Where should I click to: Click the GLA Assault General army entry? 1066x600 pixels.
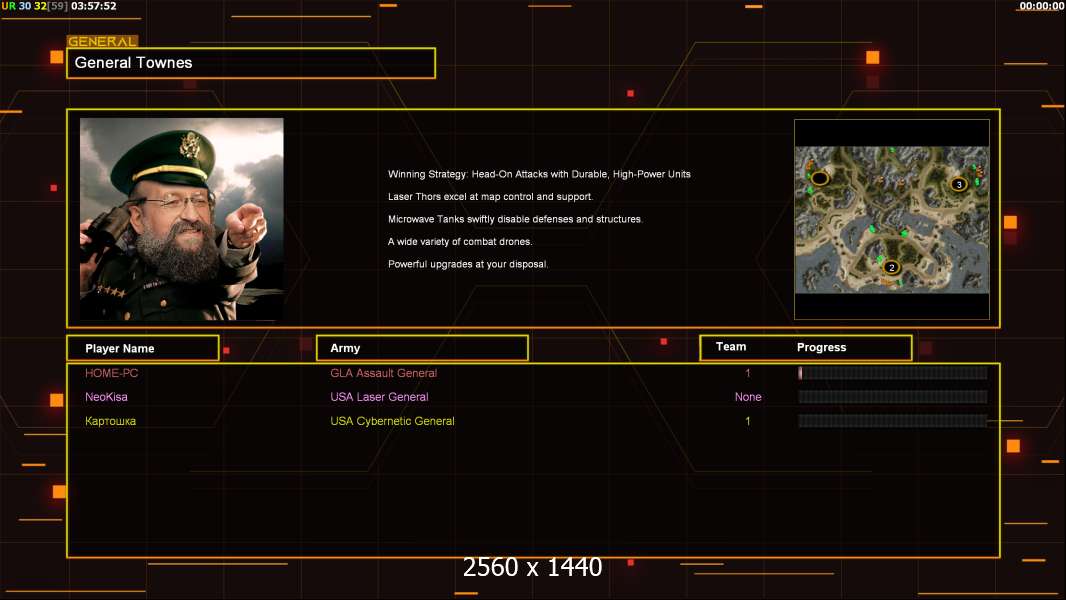(x=383, y=373)
